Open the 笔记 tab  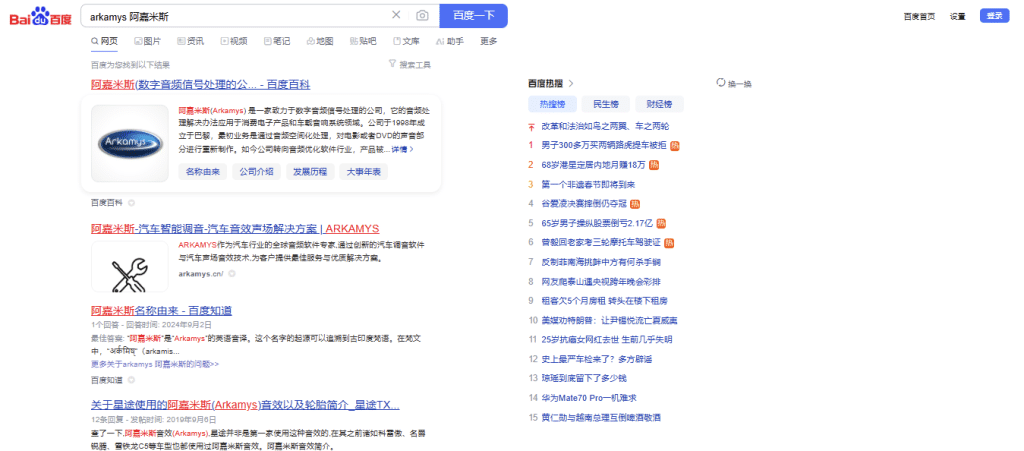click(277, 41)
